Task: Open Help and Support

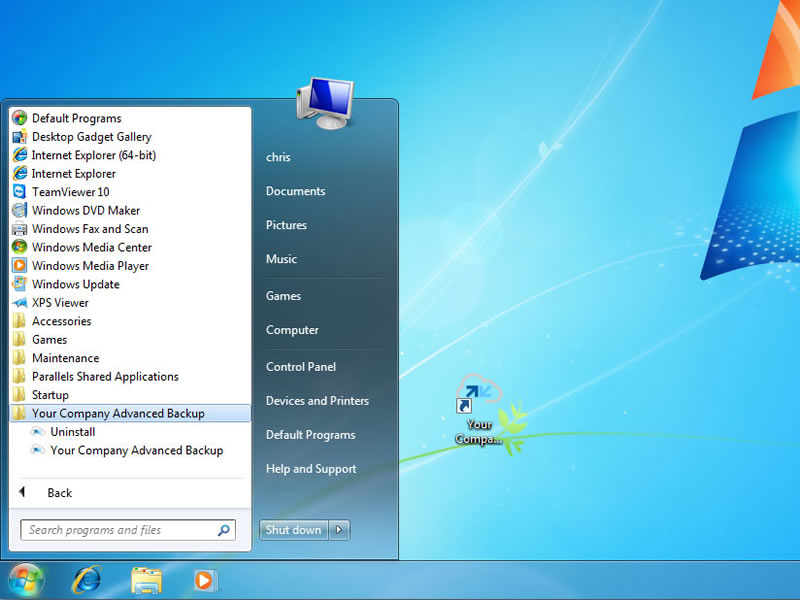Action: tap(311, 469)
